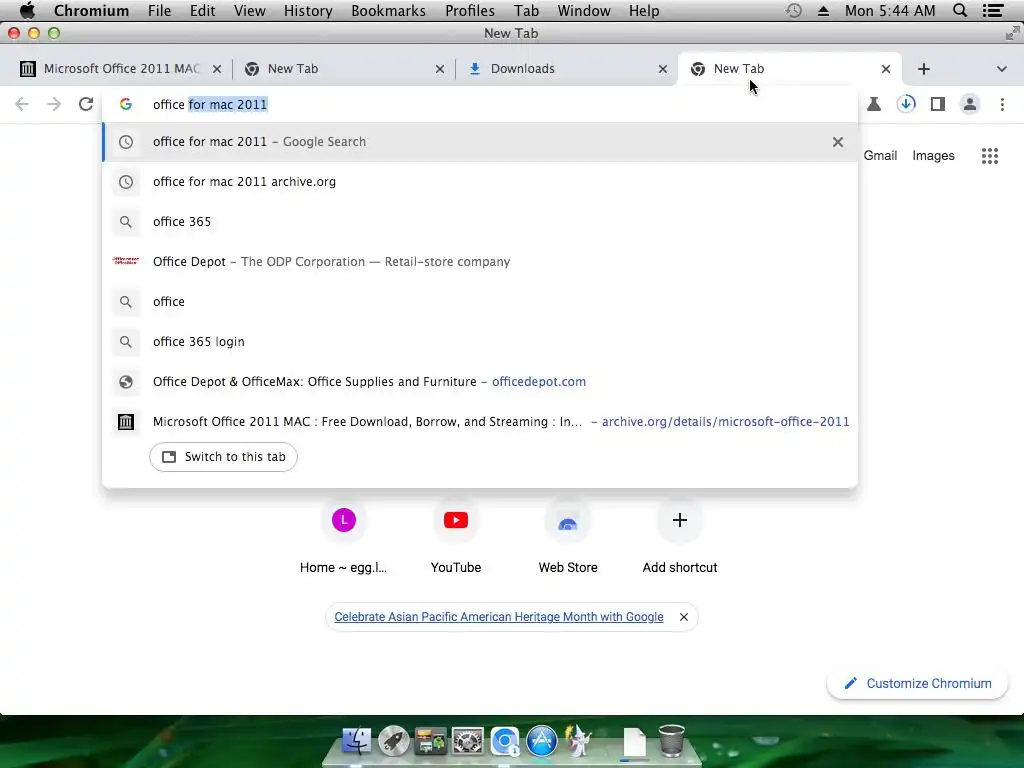
Task: Open Spotlight search icon in menu bar
Action: coord(960,10)
